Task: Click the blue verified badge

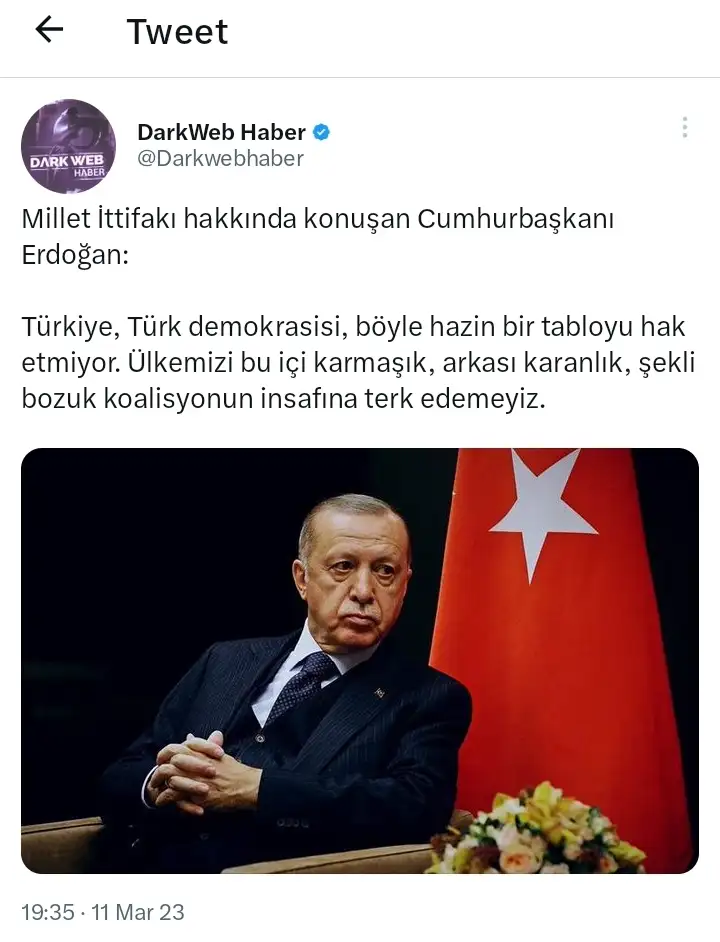Action: pyautogui.click(x=322, y=132)
